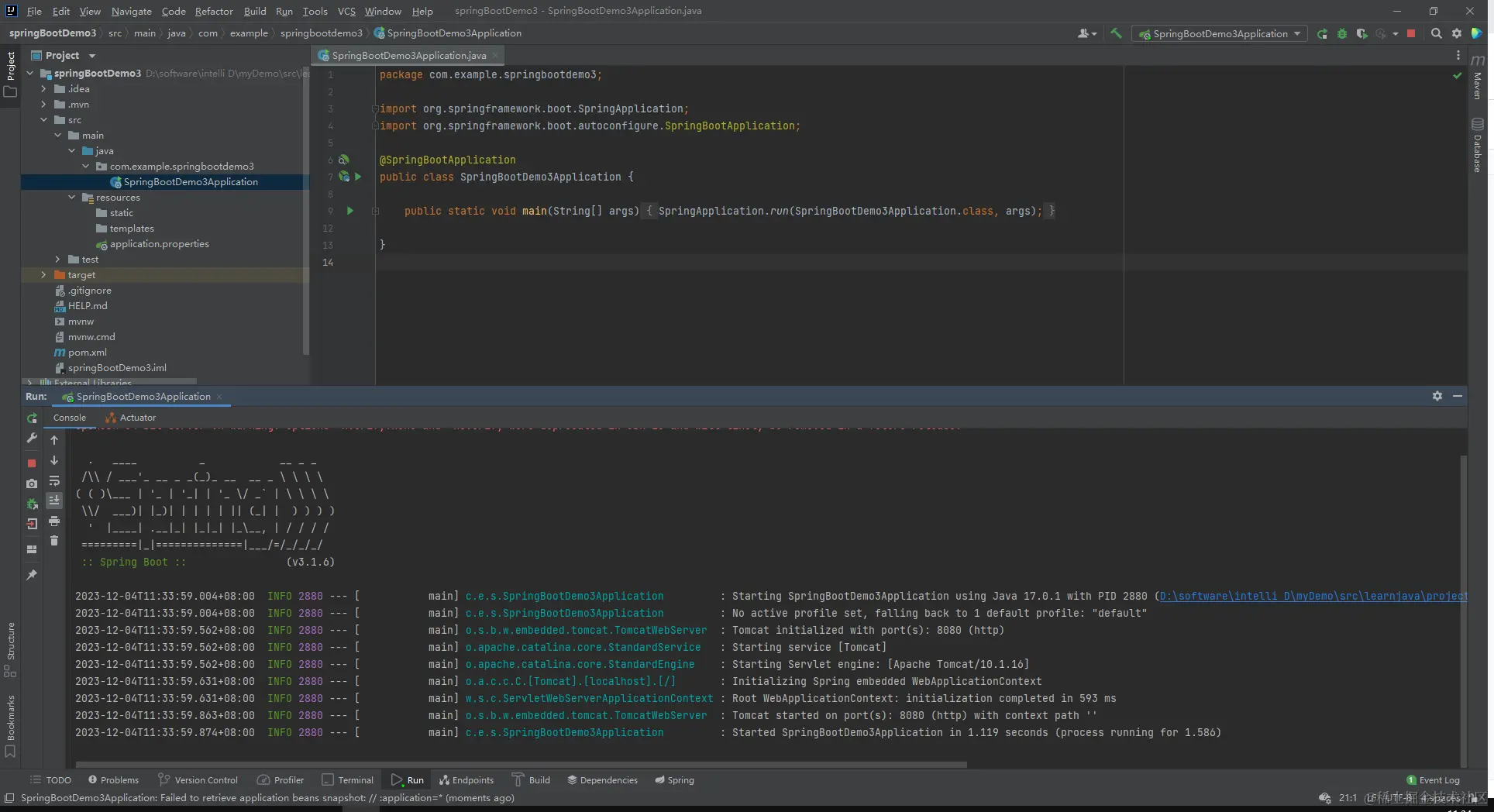Click the wrench icon in Run panel
1494x812 pixels.
pos(32,439)
